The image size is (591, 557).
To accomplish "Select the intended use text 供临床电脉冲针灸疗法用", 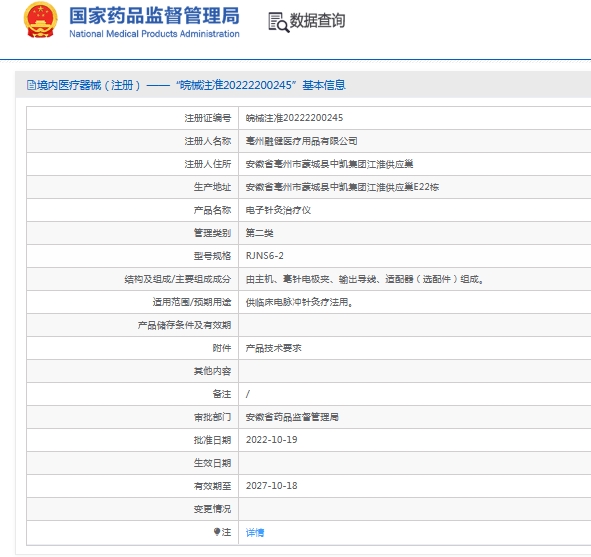I will pyautogui.click(x=299, y=302).
